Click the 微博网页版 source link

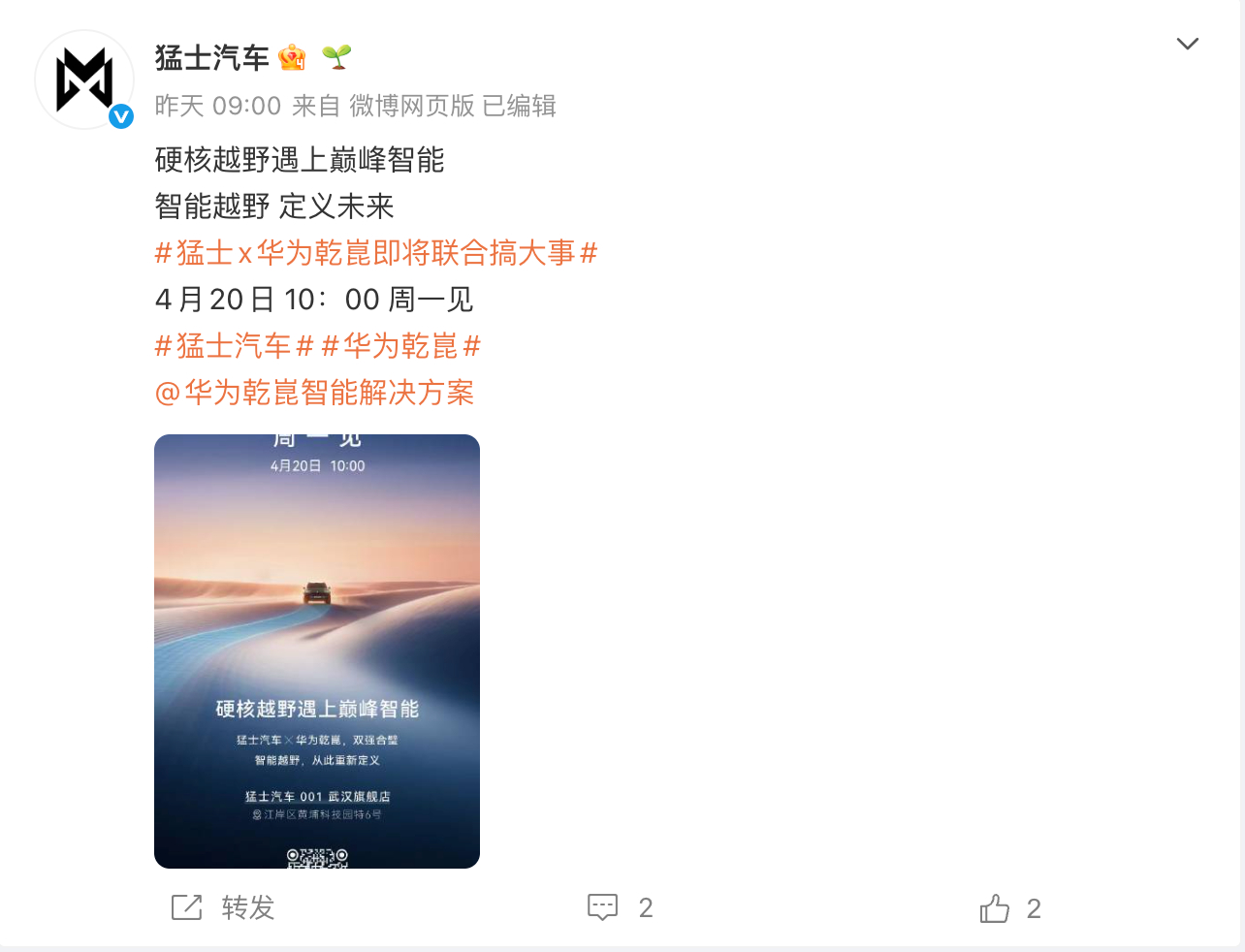click(x=412, y=106)
